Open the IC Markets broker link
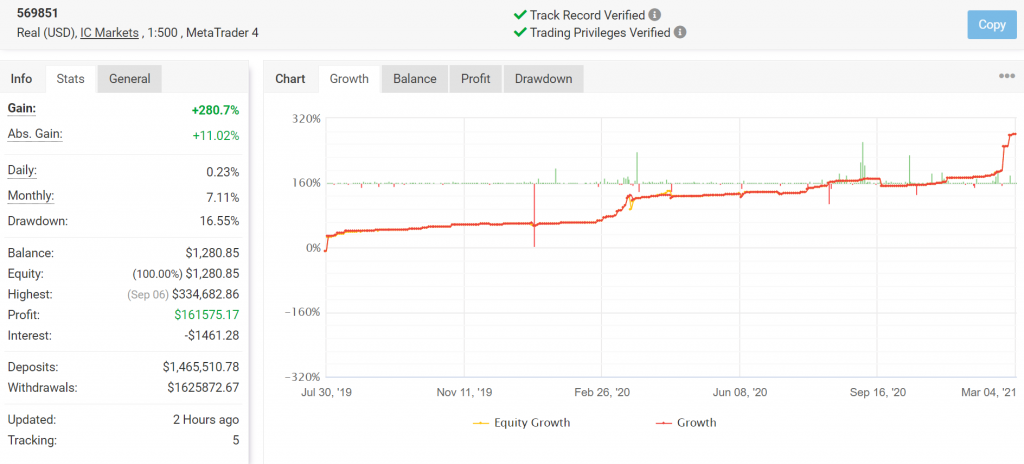1024x464 pixels. [111, 33]
